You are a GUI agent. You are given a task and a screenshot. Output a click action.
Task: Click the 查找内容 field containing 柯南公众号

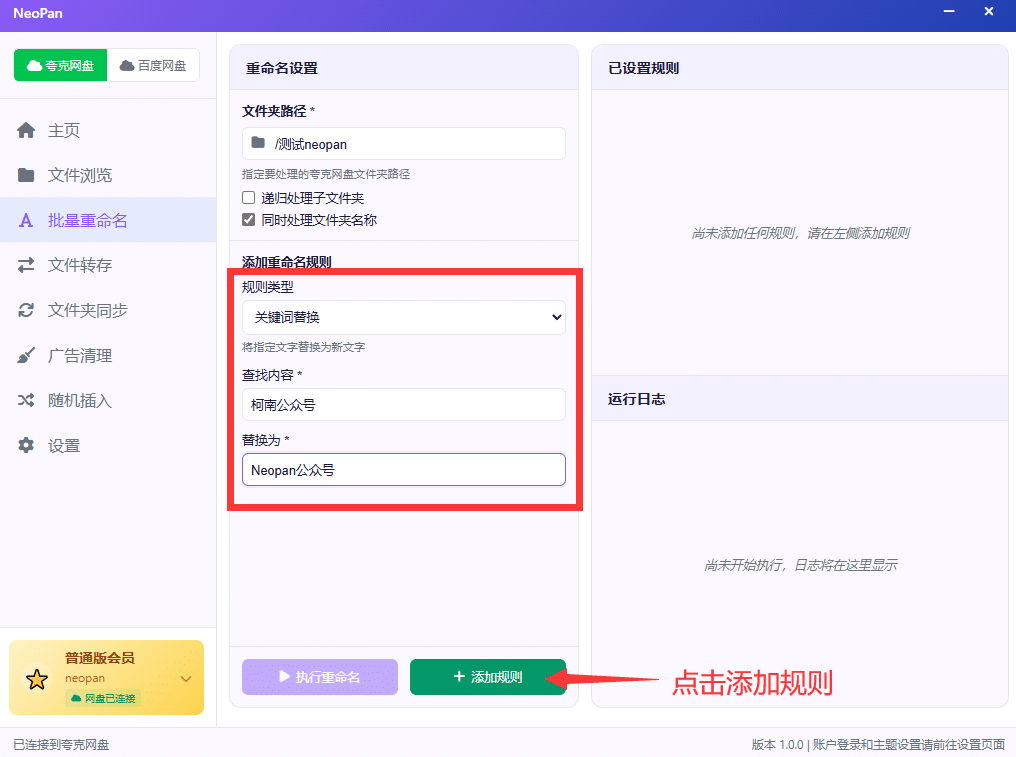[404, 404]
